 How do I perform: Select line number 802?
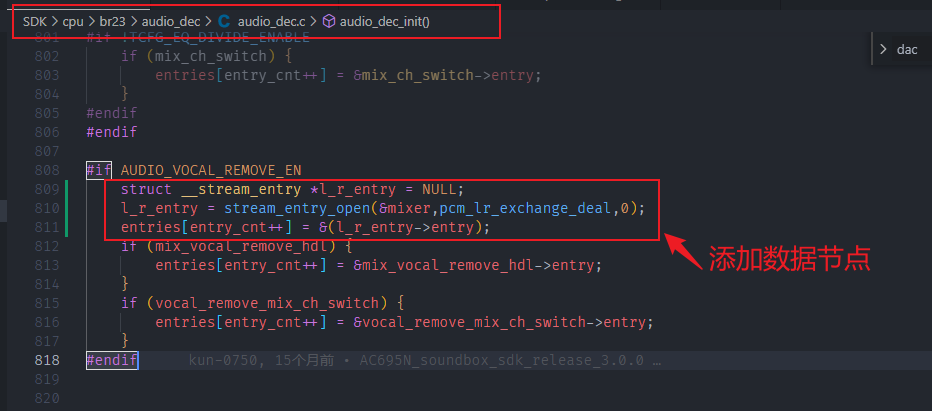pos(47,57)
